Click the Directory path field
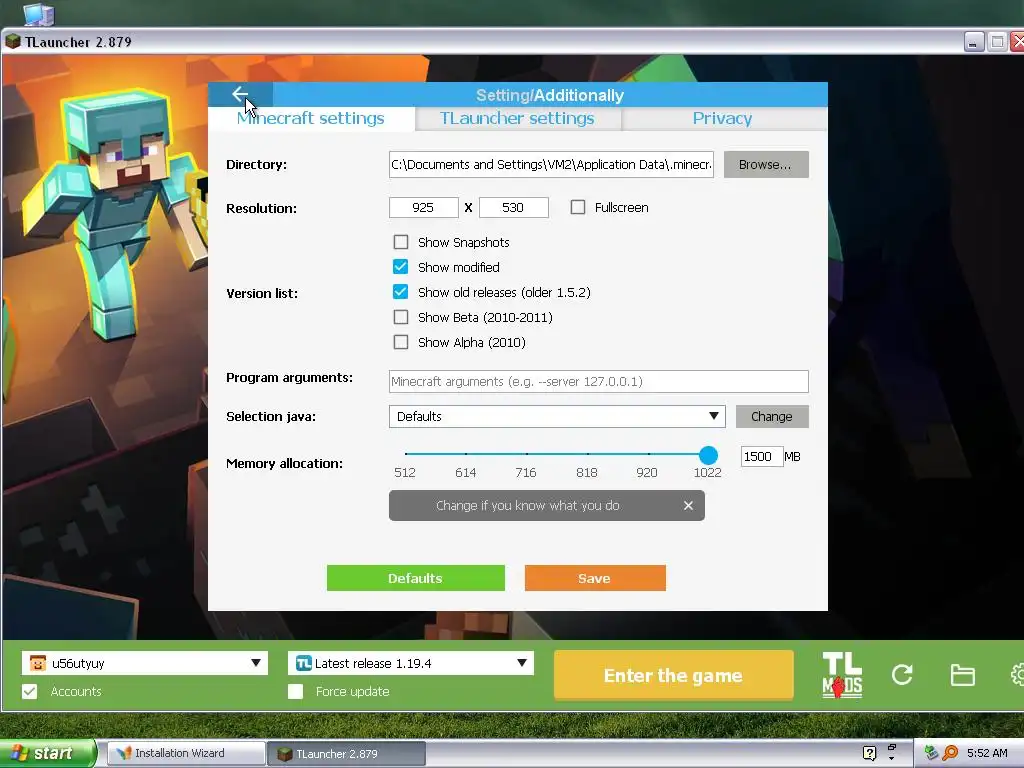Image resolution: width=1024 pixels, height=768 pixels. click(x=551, y=165)
